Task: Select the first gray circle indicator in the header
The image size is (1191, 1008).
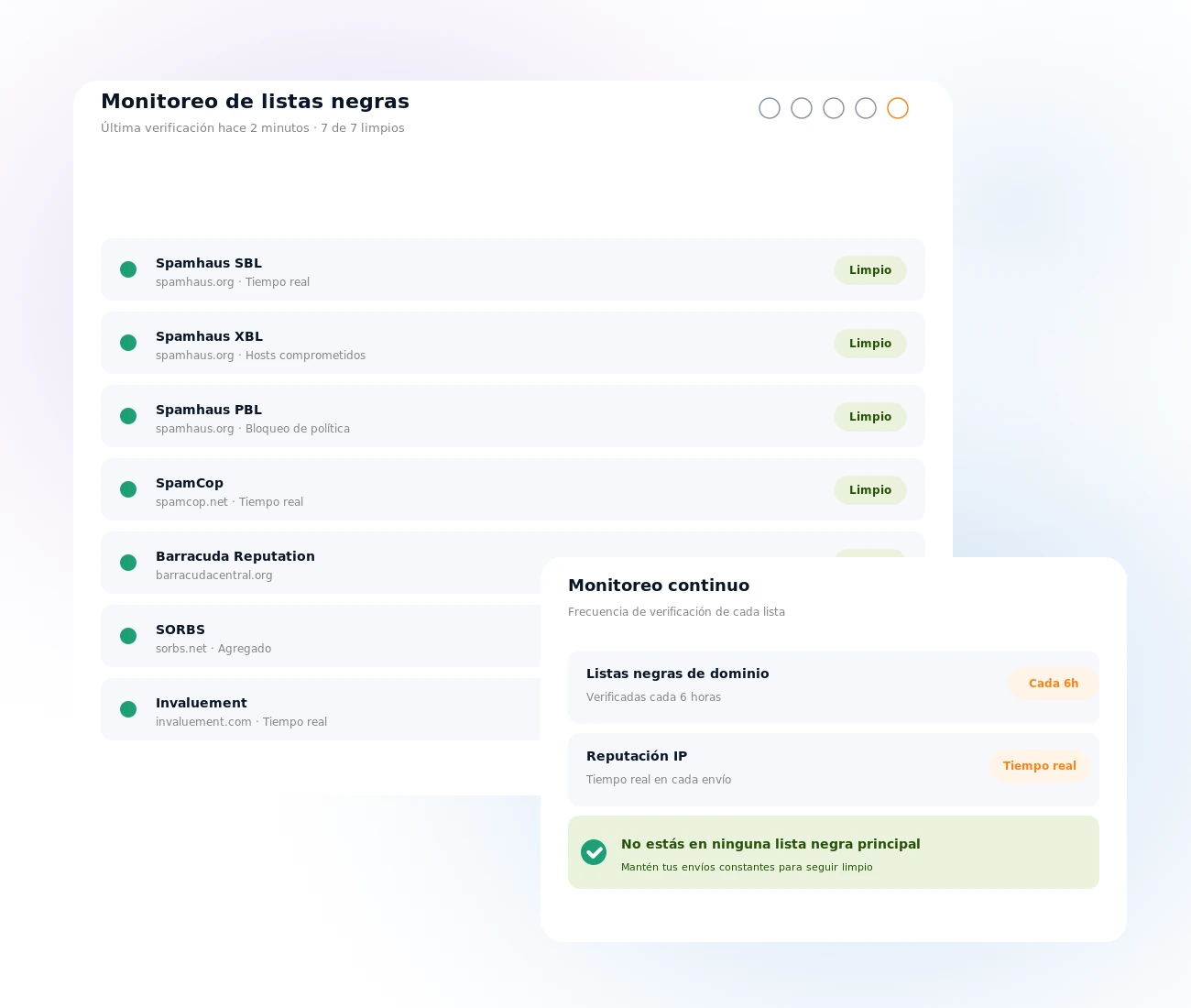Action: coord(770,108)
